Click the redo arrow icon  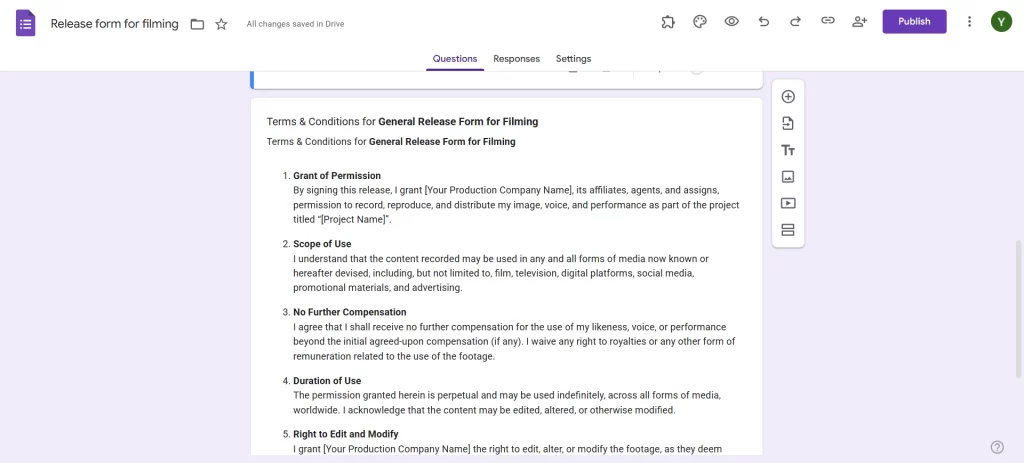pos(795,22)
